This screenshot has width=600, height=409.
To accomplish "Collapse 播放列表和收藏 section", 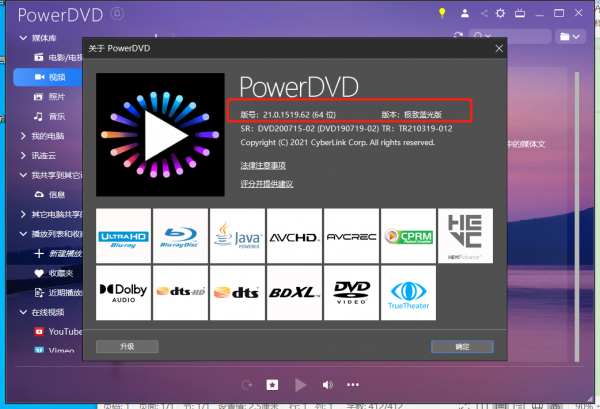I will (x=23, y=233).
